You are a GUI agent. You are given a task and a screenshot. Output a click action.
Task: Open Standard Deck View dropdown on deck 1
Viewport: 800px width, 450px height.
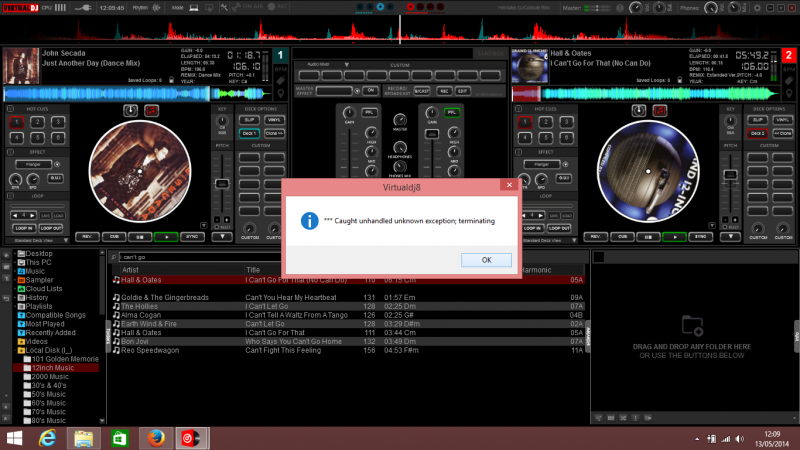pyautogui.click(x=66, y=240)
